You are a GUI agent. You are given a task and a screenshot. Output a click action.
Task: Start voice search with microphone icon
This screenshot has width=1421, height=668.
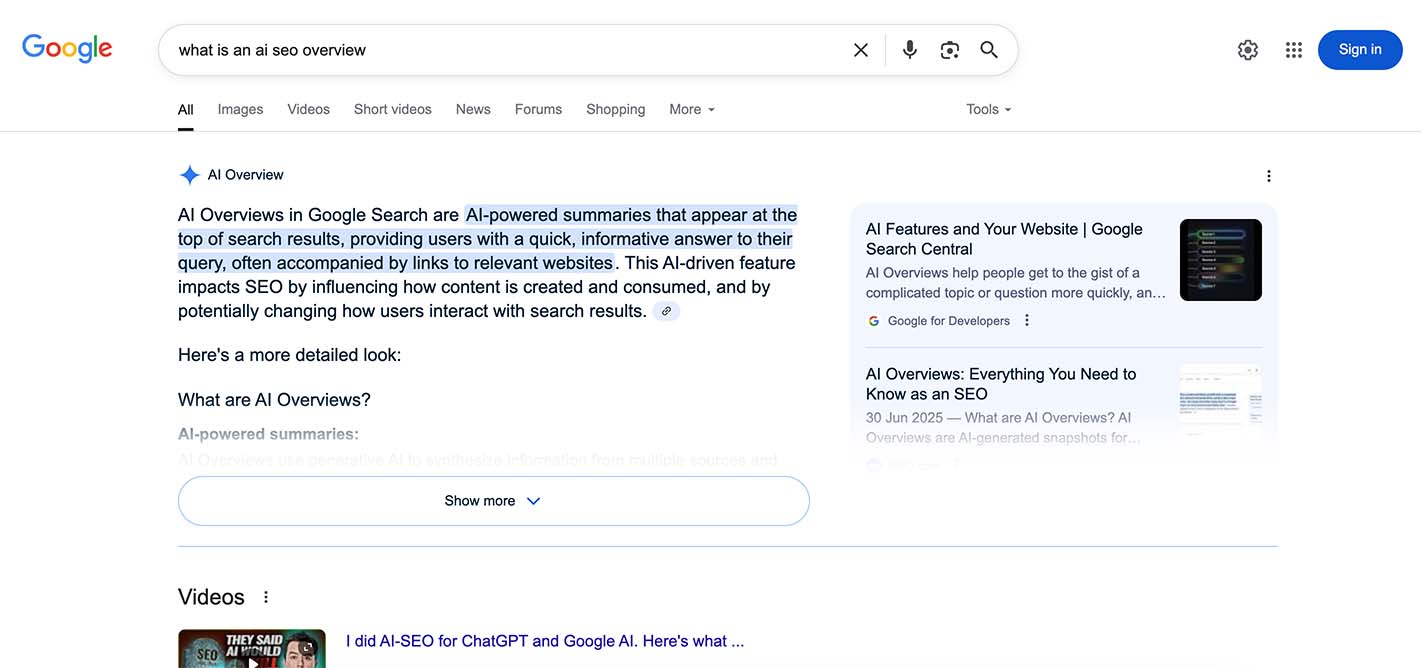pos(909,50)
